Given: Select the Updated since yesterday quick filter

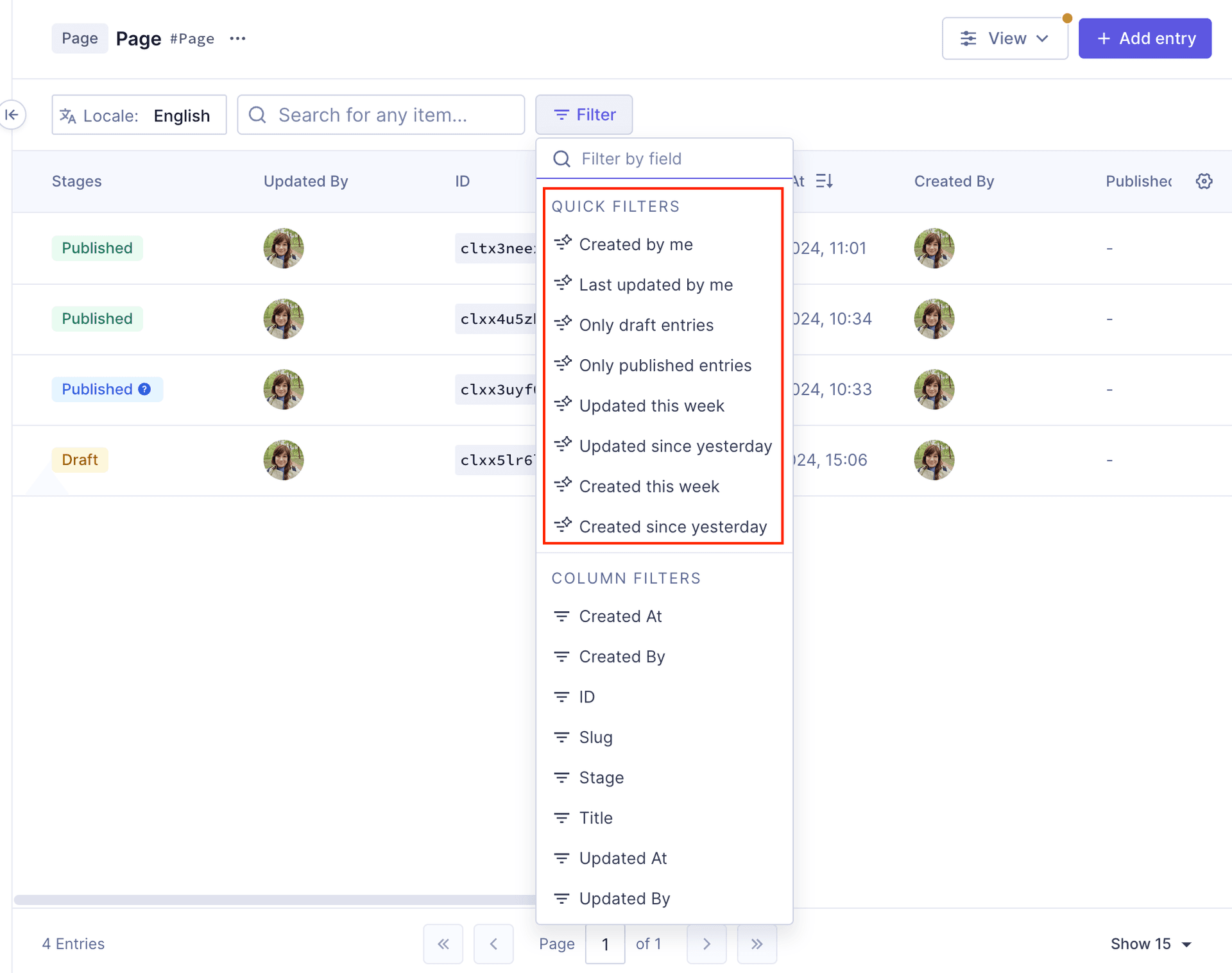Looking at the screenshot, I should tap(664, 446).
